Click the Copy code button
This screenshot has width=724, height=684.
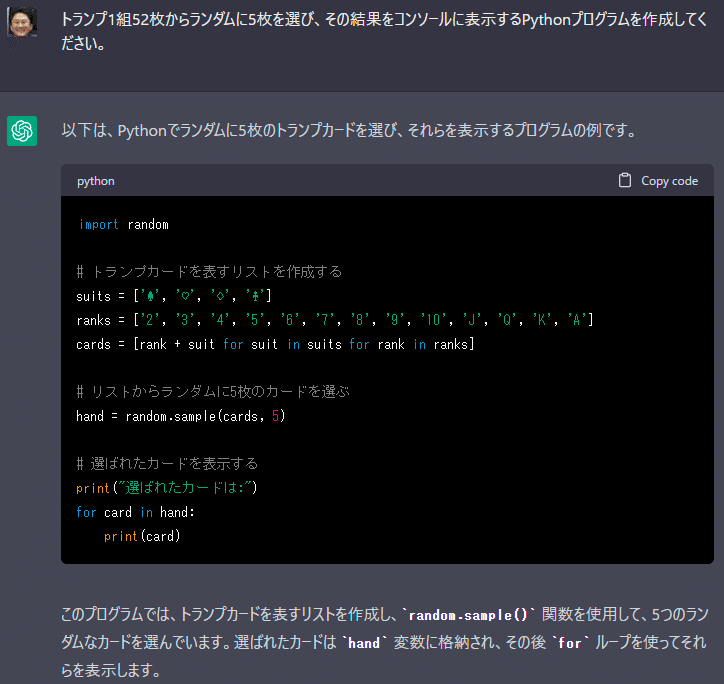coord(658,181)
